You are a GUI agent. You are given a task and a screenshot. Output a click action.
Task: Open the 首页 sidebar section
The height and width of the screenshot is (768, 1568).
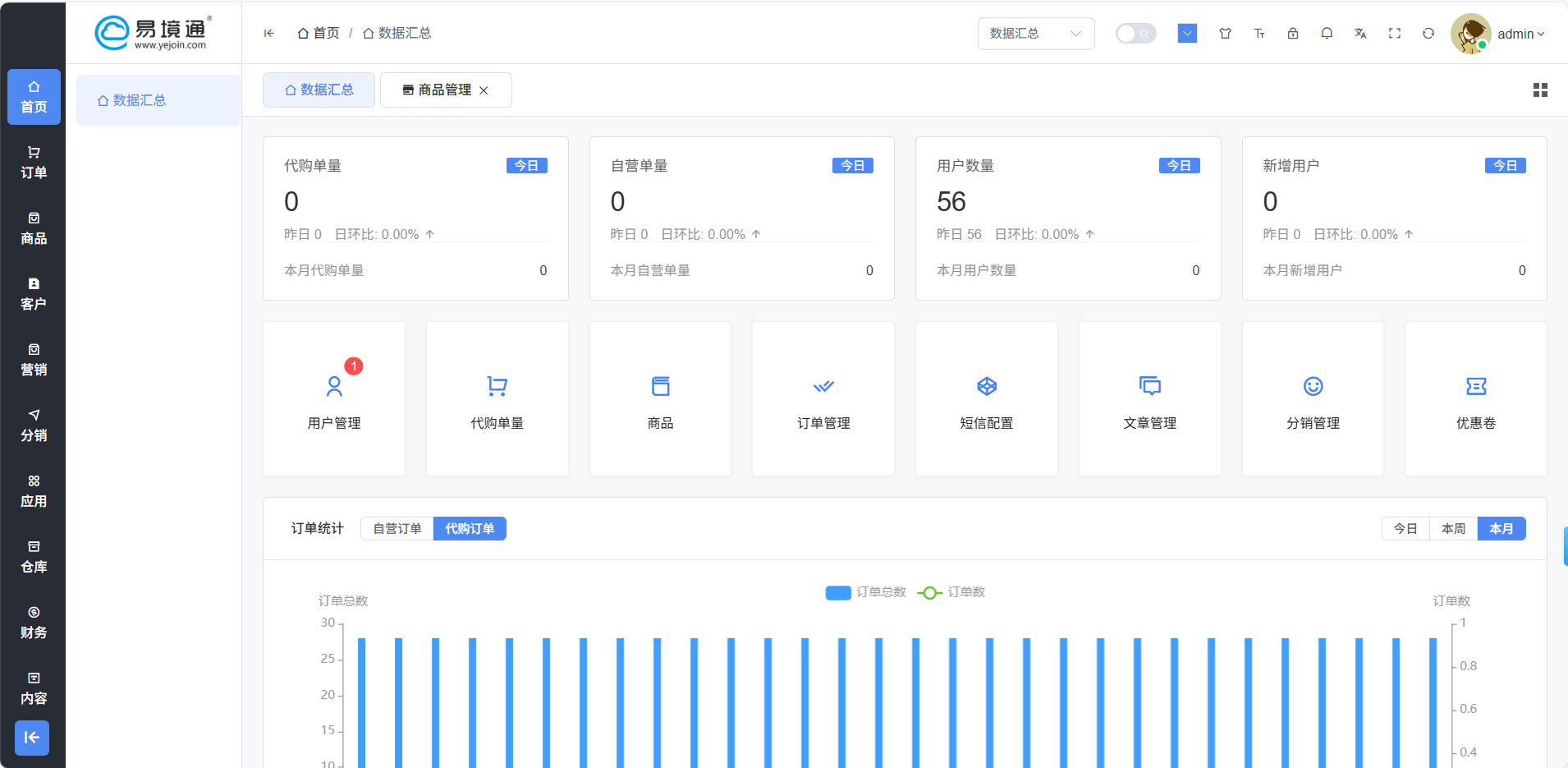34,97
